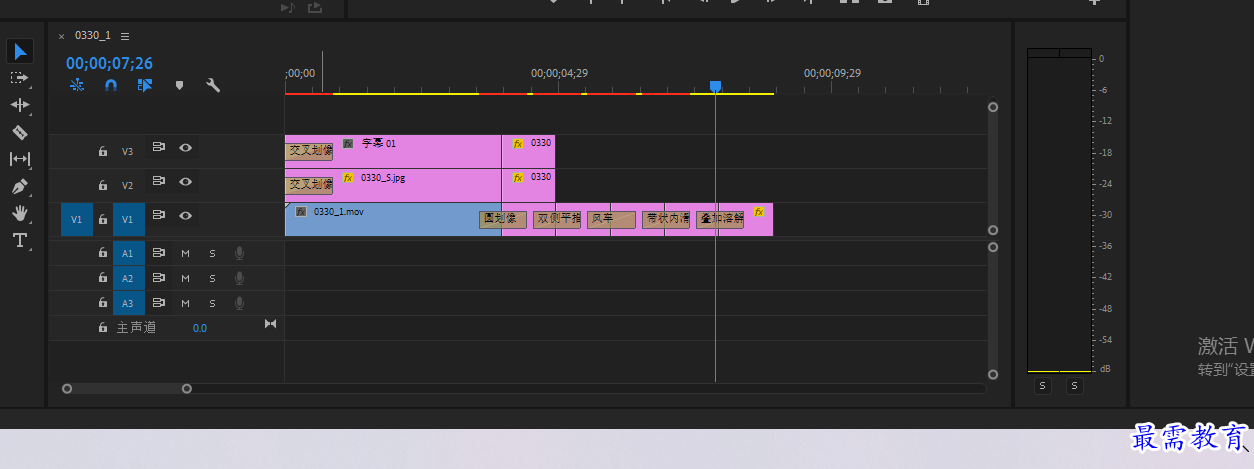Screen dimensions: 1254x469
Task: Select the Slip tool
Action: coord(20,159)
